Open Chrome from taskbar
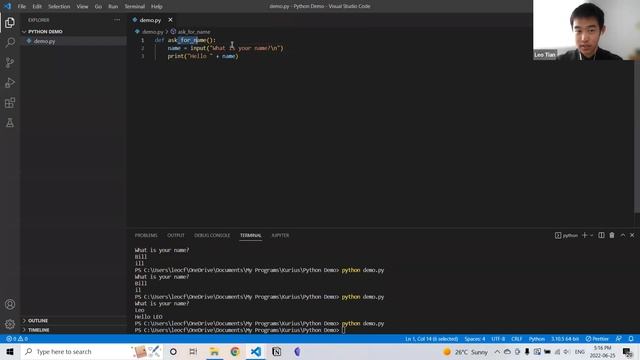This screenshot has width=640, height=360. coord(235,351)
